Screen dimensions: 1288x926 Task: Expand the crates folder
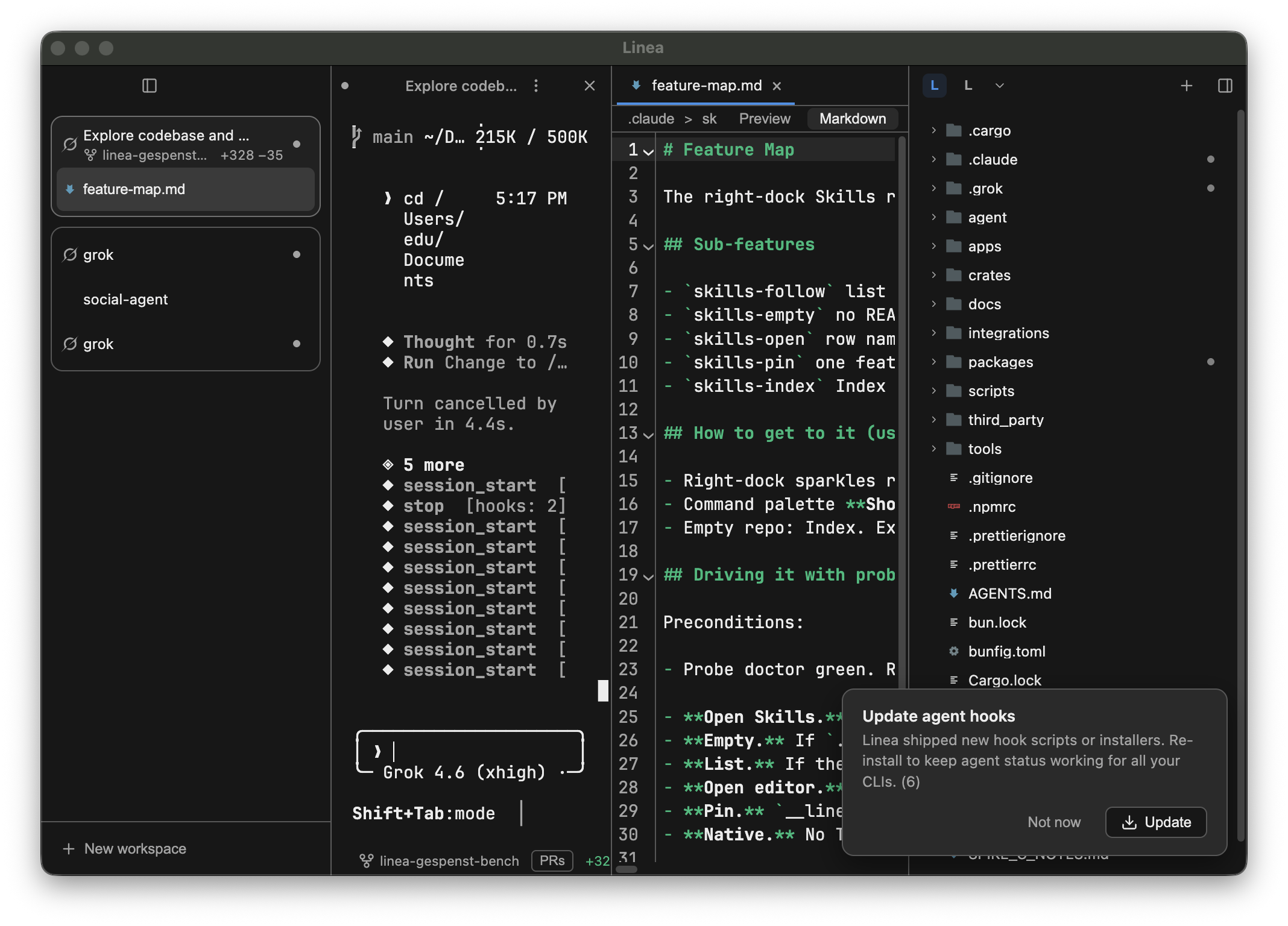tap(933, 275)
